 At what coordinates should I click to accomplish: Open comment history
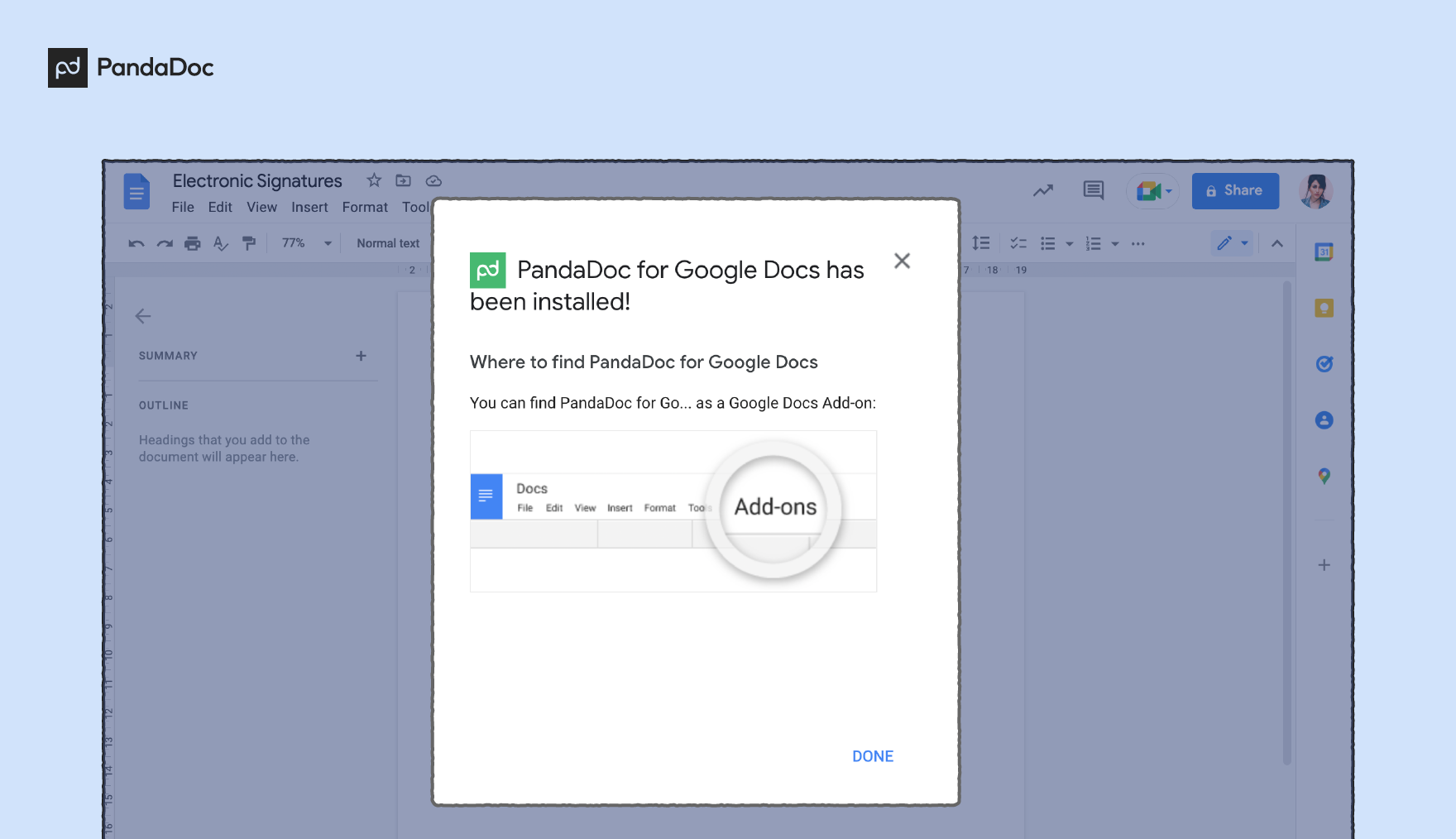coord(1094,190)
